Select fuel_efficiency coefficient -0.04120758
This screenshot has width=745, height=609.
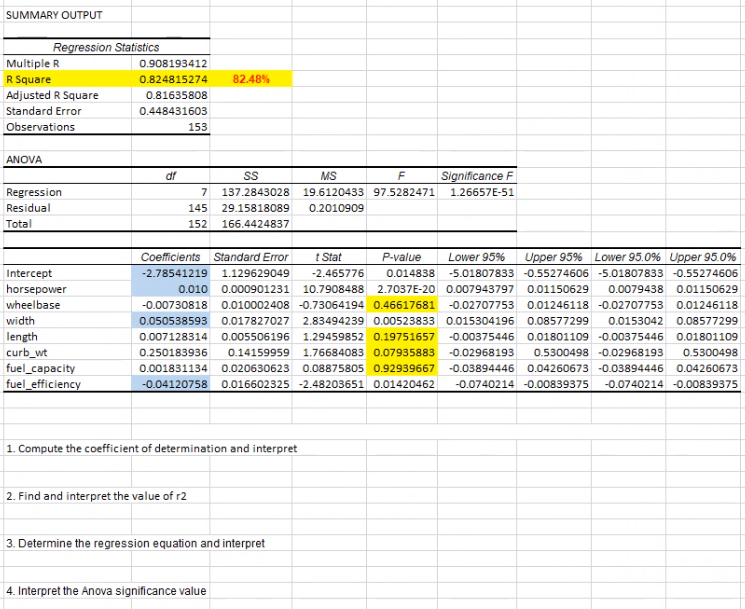coord(174,384)
